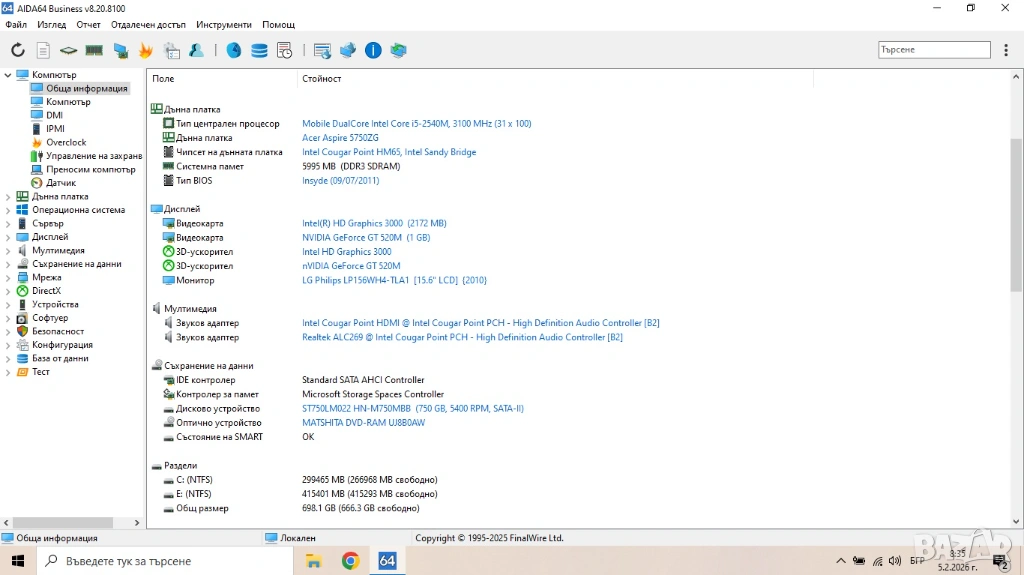The image size is (1024, 575).
Task: Open the Файл menu
Action: (16, 24)
